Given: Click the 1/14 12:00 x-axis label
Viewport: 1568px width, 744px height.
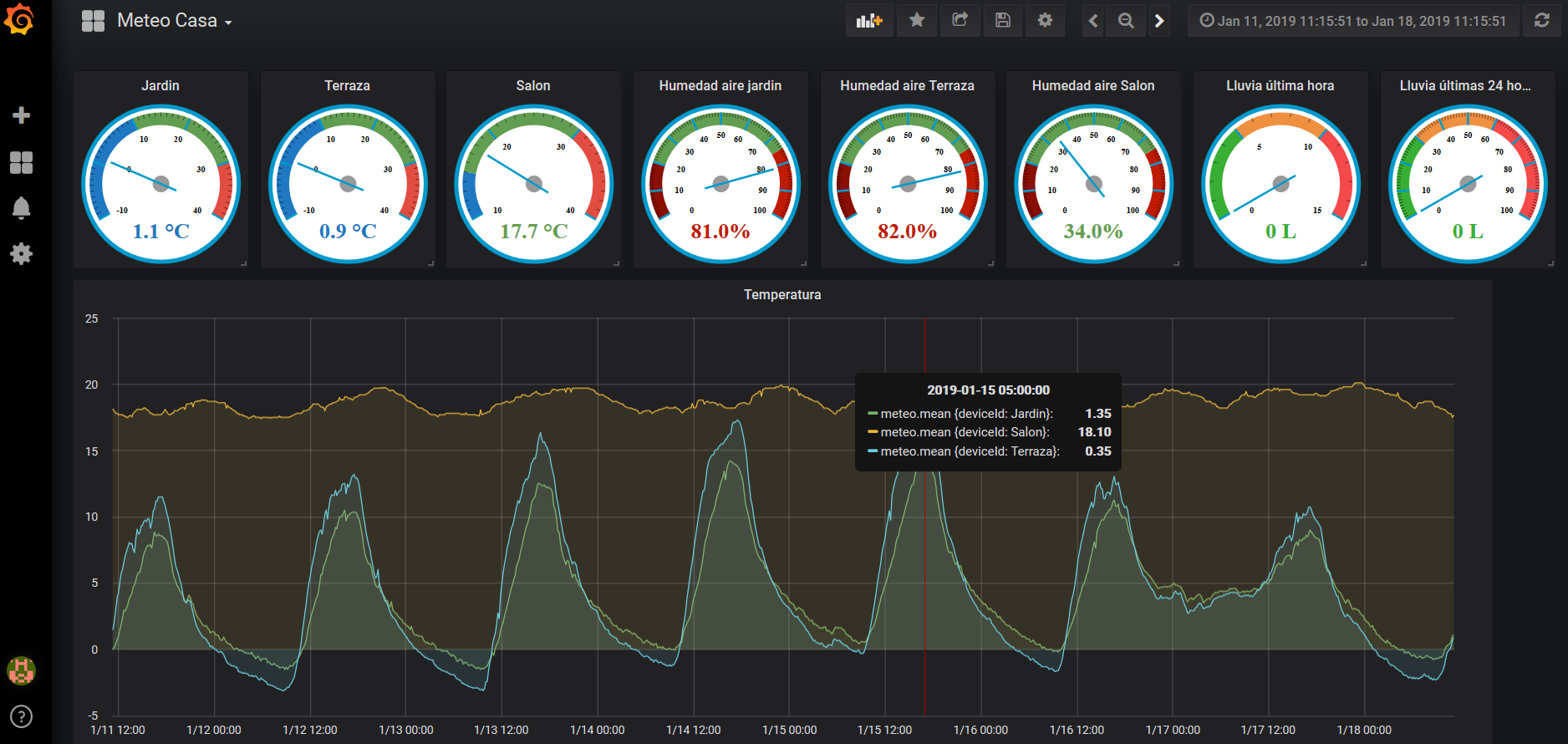Looking at the screenshot, I should pos(693,730).
